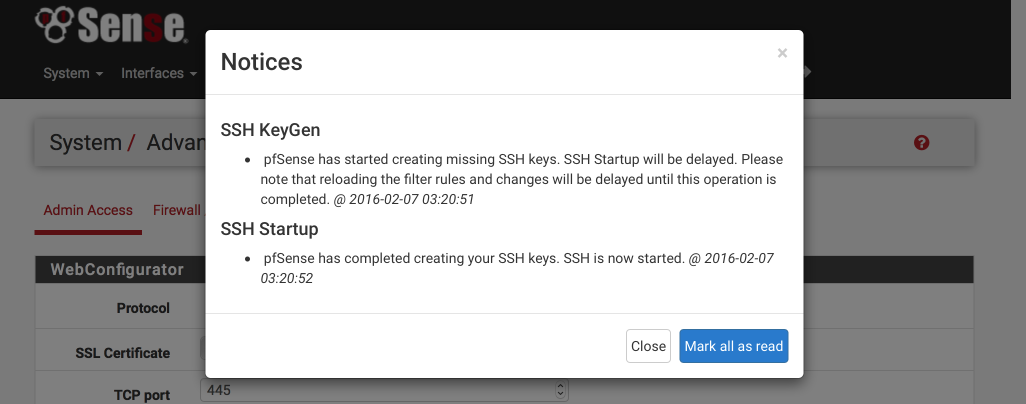Click the Notices dialog title
The height and width of the screenshot is (404, 1026).
coord(262,62)
